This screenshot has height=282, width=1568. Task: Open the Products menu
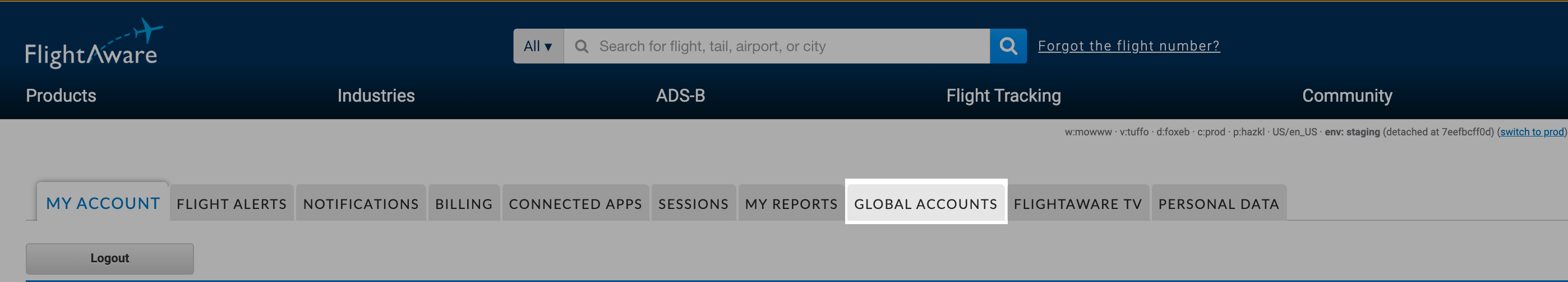[61, 95]
